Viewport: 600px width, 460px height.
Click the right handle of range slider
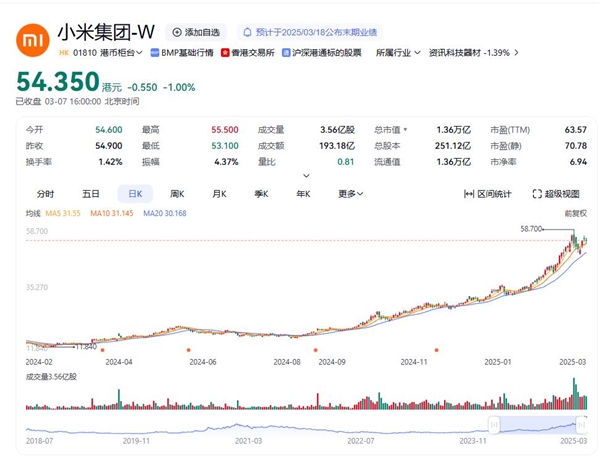(581, 425)
